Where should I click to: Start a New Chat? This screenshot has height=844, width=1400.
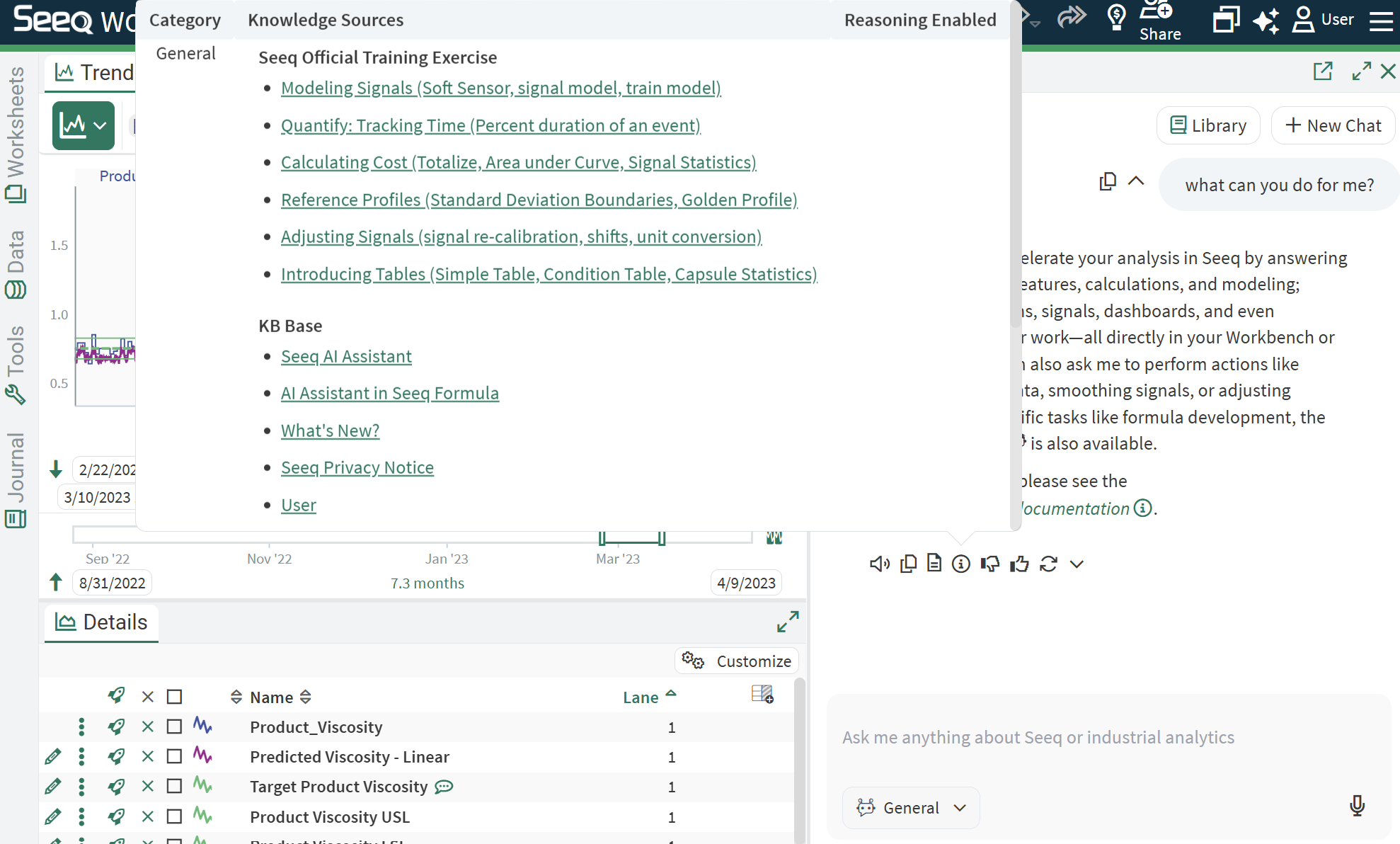[x=1333, y=125]
